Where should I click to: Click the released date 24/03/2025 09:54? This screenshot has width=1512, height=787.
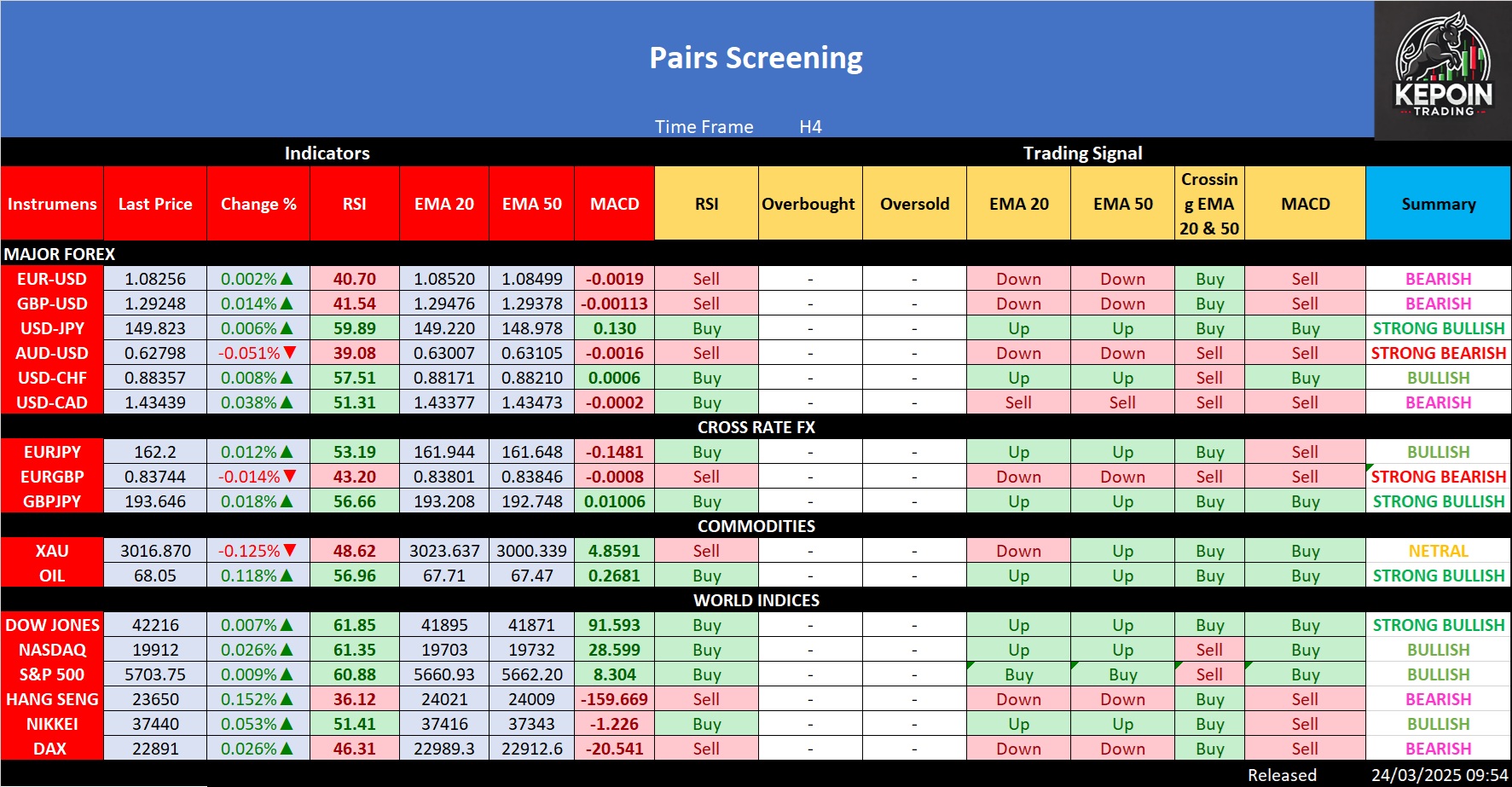coord(1439,775)
